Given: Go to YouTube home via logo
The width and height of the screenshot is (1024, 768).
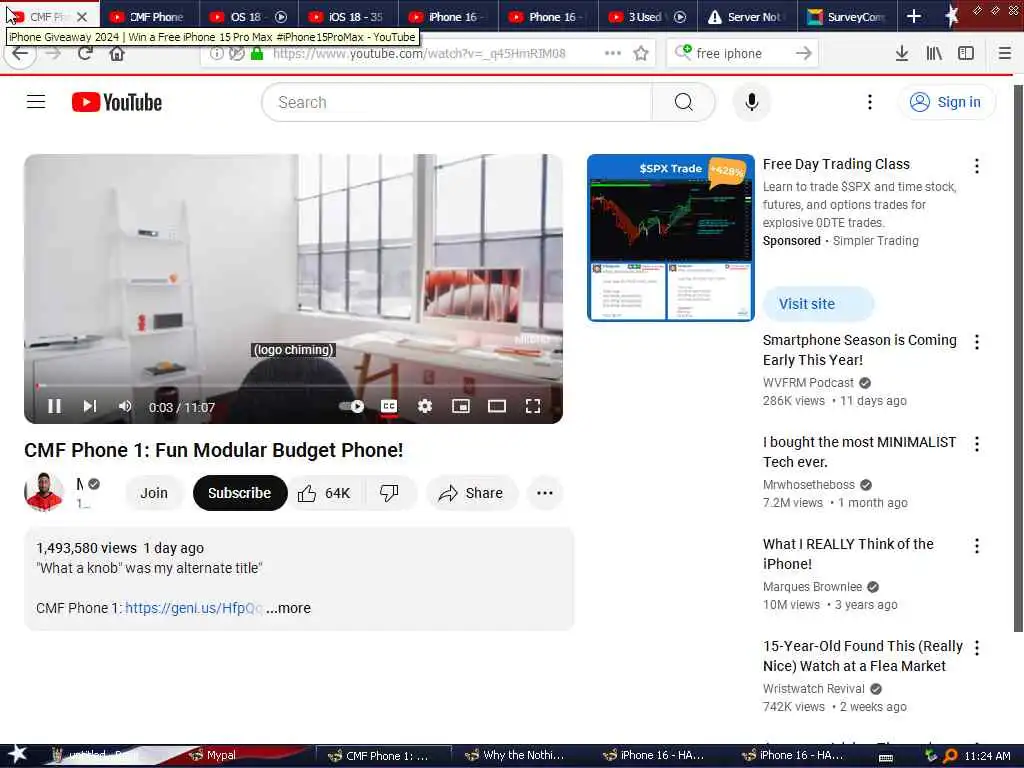Looking at the screenshot, I should pyautogui.click(x=117, y=103).
